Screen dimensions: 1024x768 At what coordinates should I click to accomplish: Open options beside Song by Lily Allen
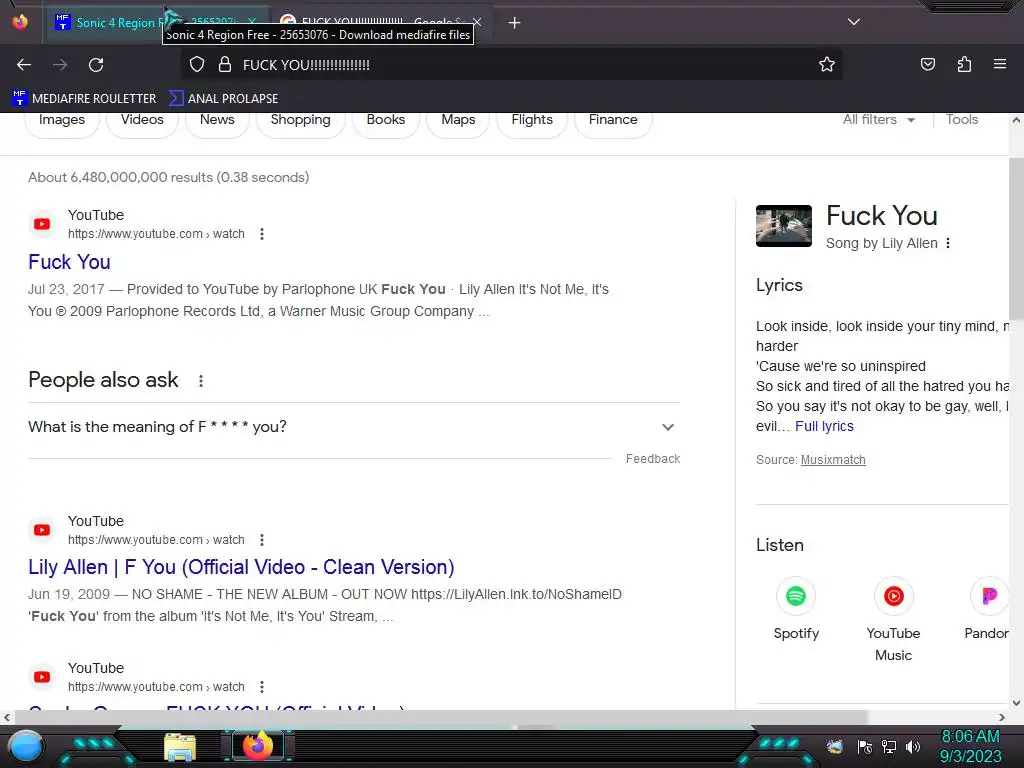[x=948, y=243]
